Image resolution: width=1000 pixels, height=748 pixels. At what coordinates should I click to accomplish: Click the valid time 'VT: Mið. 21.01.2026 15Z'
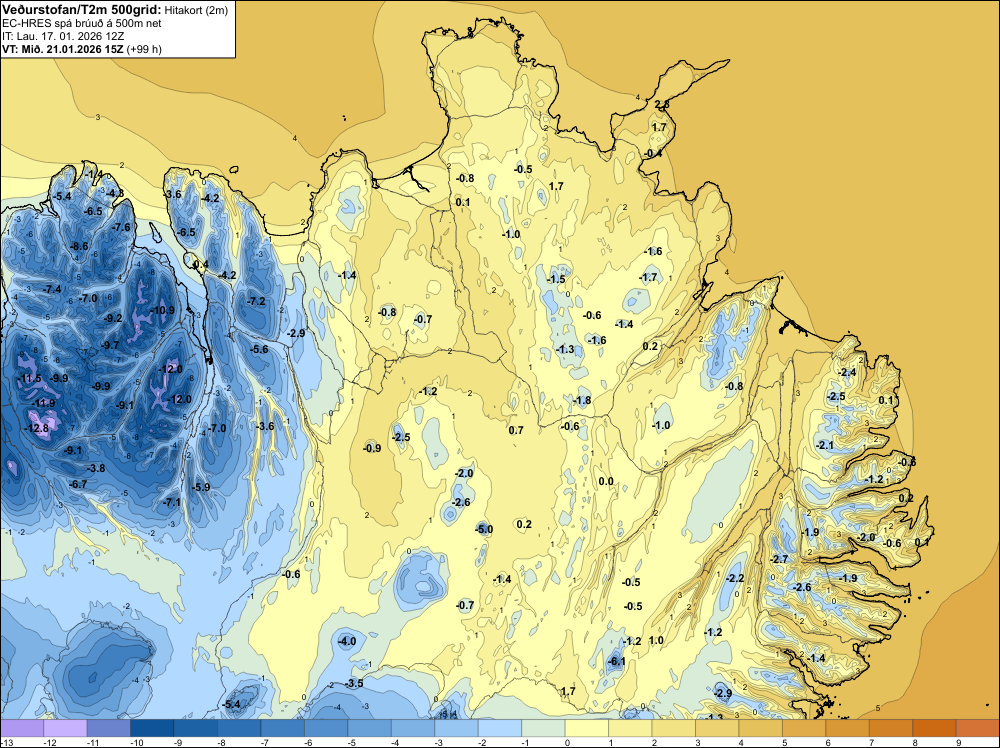[62, 49]
